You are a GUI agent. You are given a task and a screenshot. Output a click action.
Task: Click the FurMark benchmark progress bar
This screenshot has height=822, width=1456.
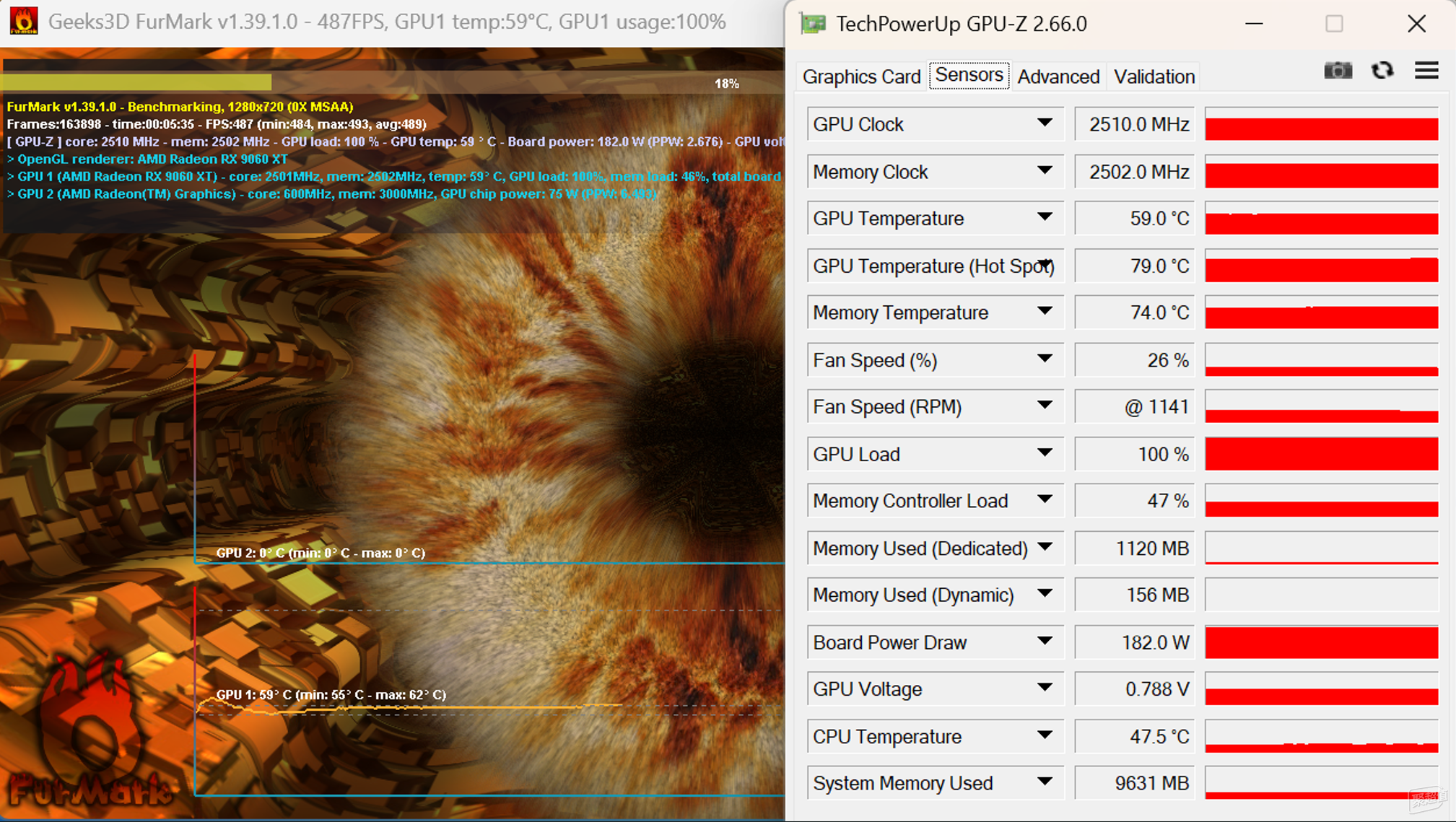392,82
